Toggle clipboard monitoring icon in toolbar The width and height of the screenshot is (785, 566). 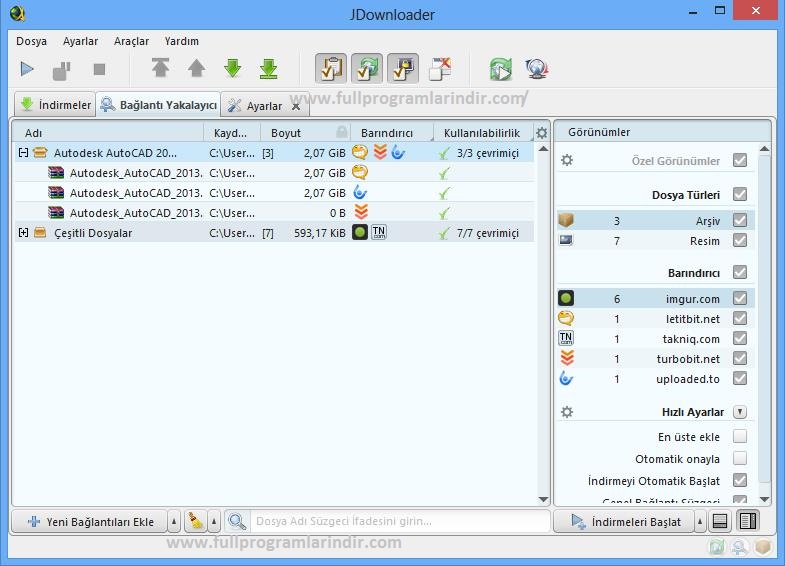pyautogui.click(x=330, y=69)
